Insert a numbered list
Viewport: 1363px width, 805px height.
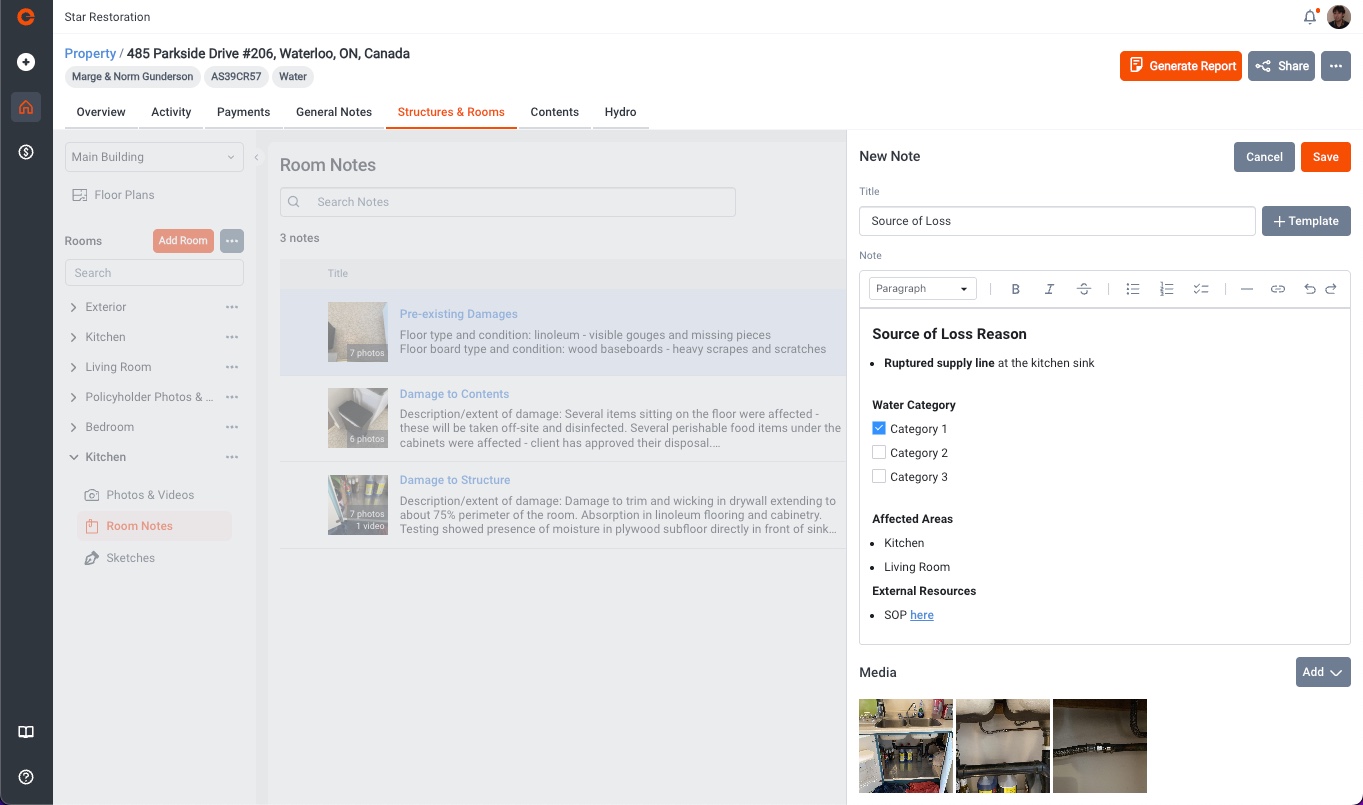point(1166,289)
